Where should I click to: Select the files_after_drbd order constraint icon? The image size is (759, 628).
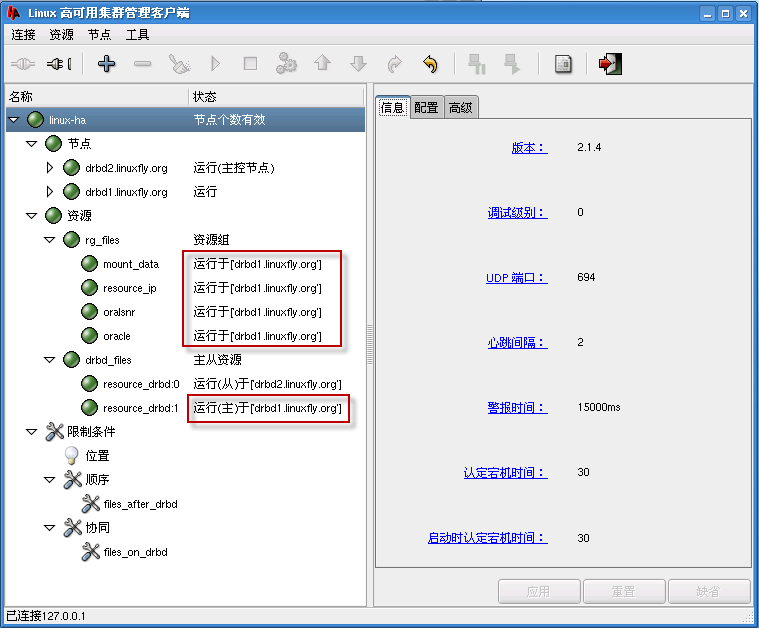[91, 504]
